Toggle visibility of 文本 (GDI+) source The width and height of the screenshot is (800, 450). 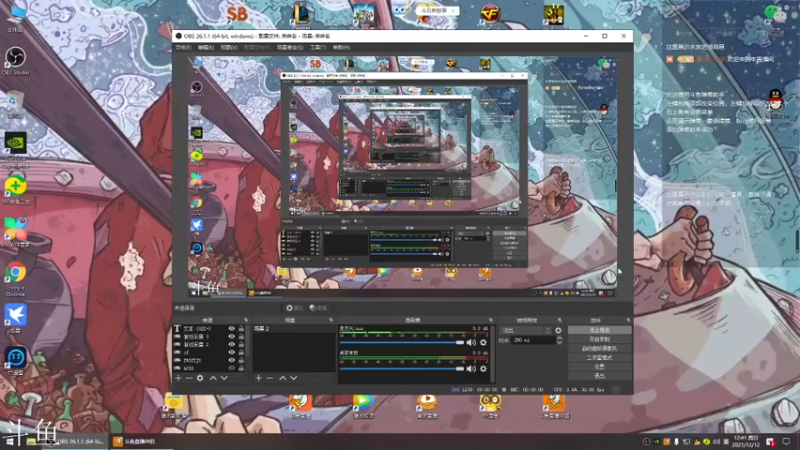232,329
